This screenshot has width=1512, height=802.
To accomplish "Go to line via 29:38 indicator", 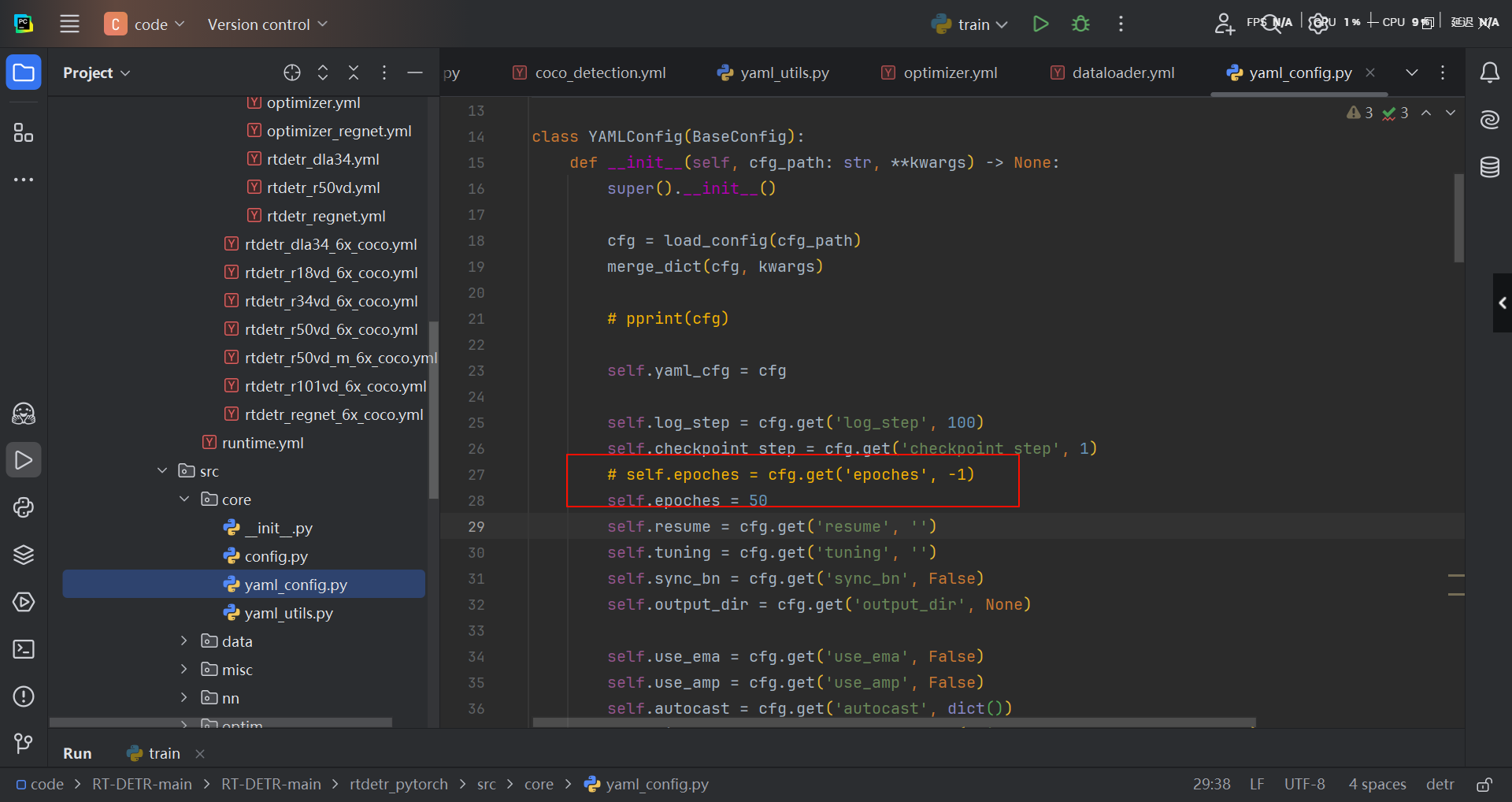I will tap(1211, 785).
